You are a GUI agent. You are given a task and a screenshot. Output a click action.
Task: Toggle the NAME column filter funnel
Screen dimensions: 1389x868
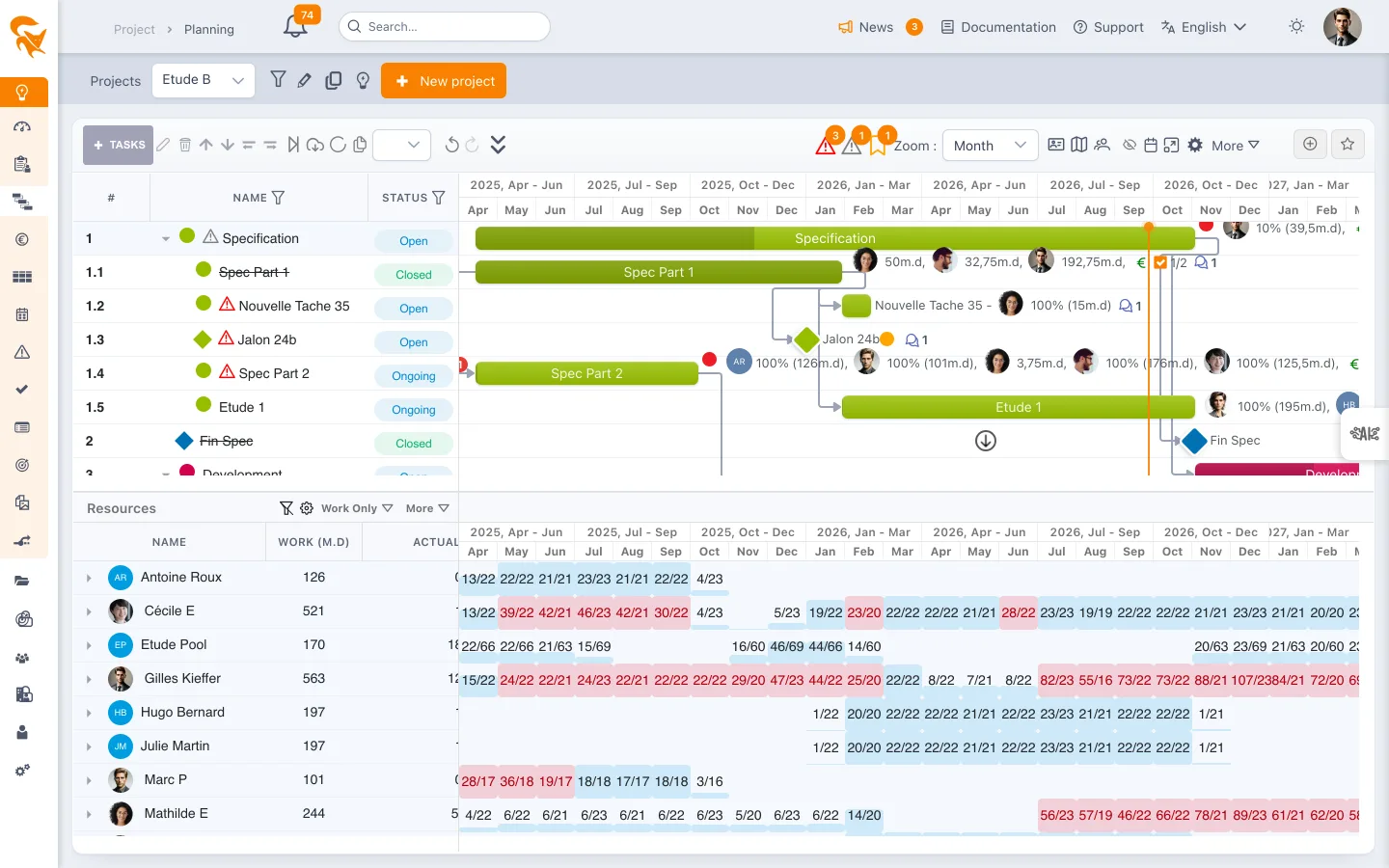tap(279, 198)
